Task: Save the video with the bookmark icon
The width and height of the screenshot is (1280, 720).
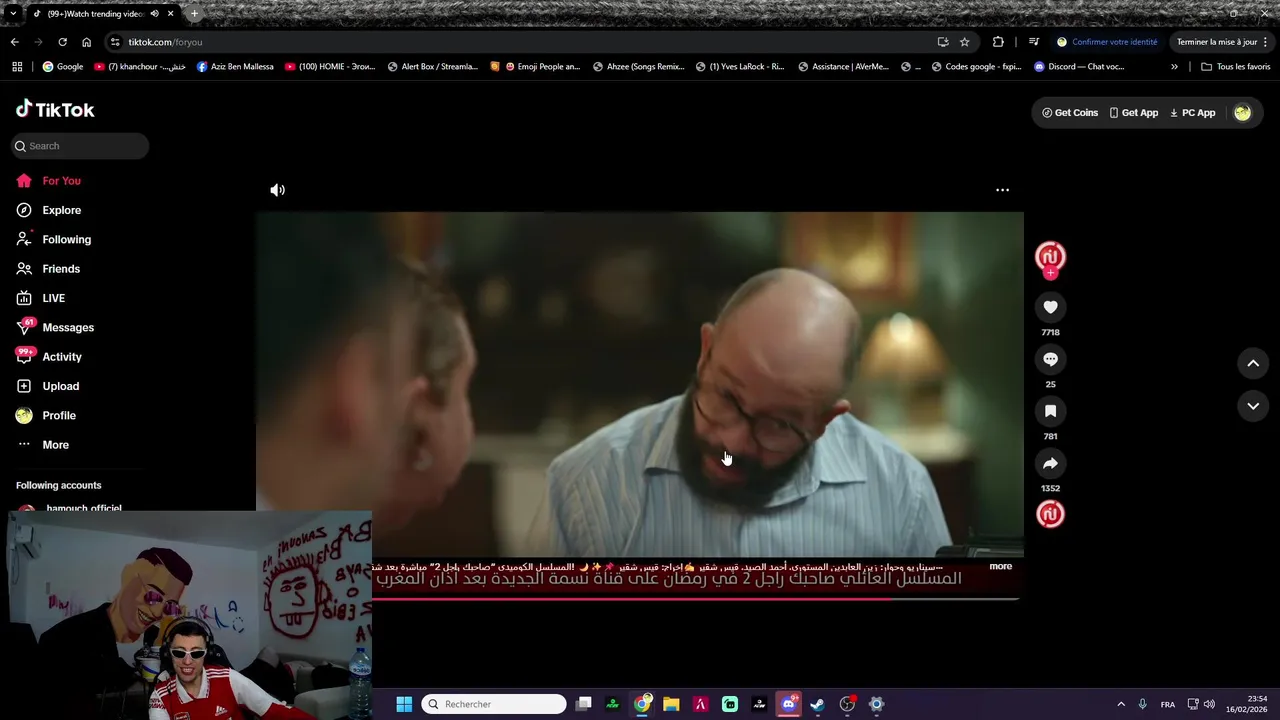Action: (x=1050, y=411)
